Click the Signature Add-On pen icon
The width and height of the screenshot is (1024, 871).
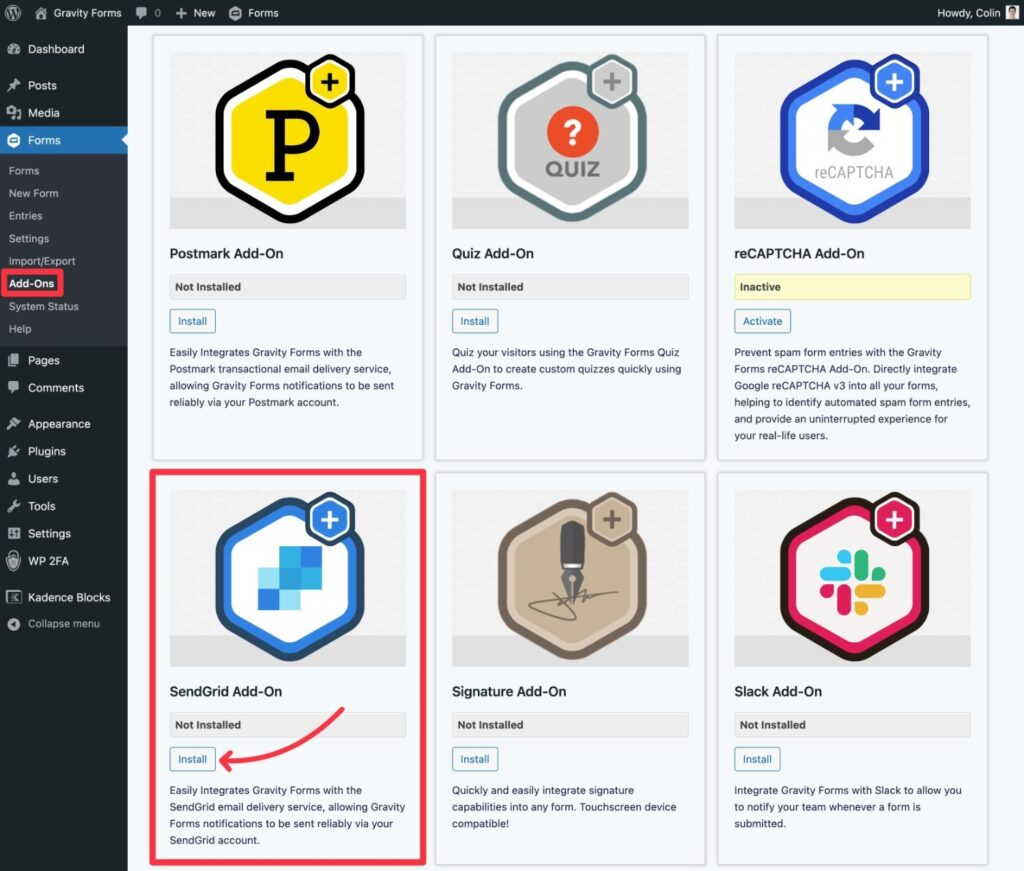[x=569, y=576]
